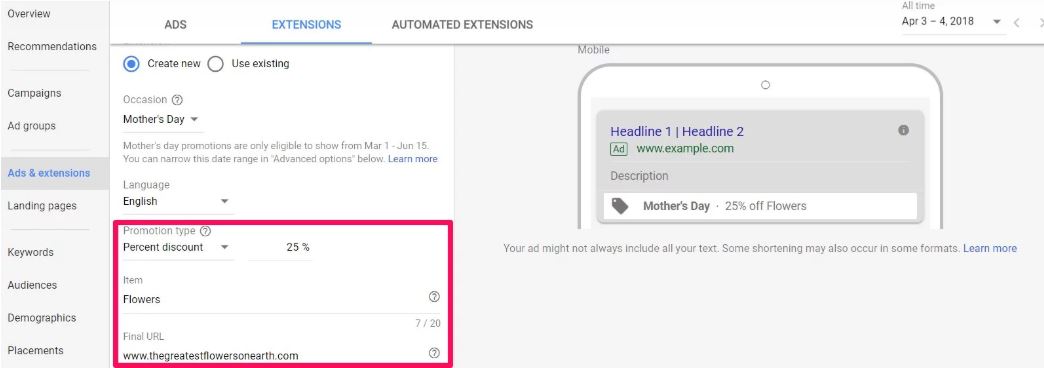The height and width of the screenshot is (368, 1044).
Task: Click the 25 % discount input field
Action: click(x=280, y=248)
